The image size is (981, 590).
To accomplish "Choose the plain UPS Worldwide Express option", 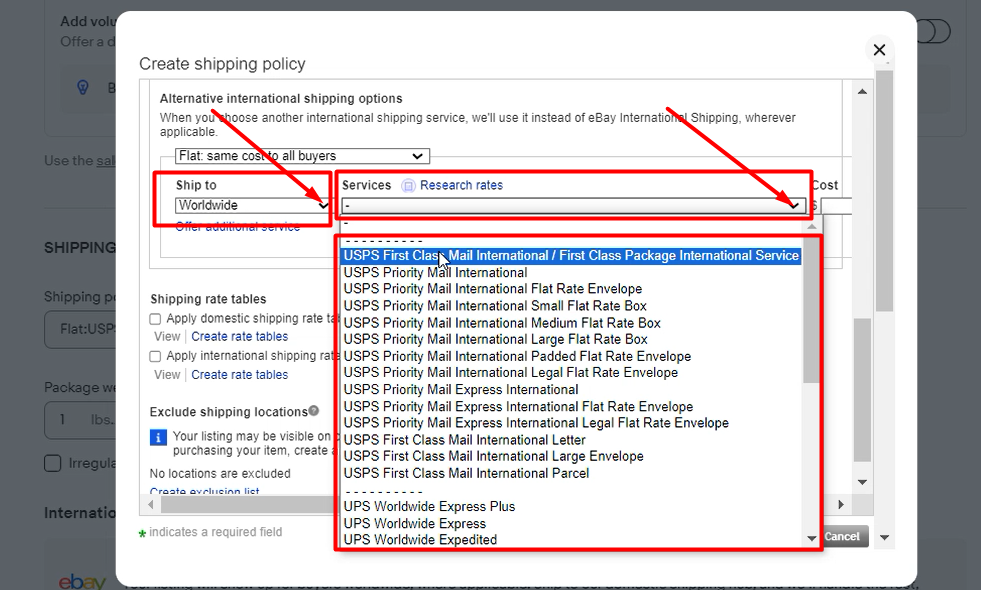I will [415, 524].
